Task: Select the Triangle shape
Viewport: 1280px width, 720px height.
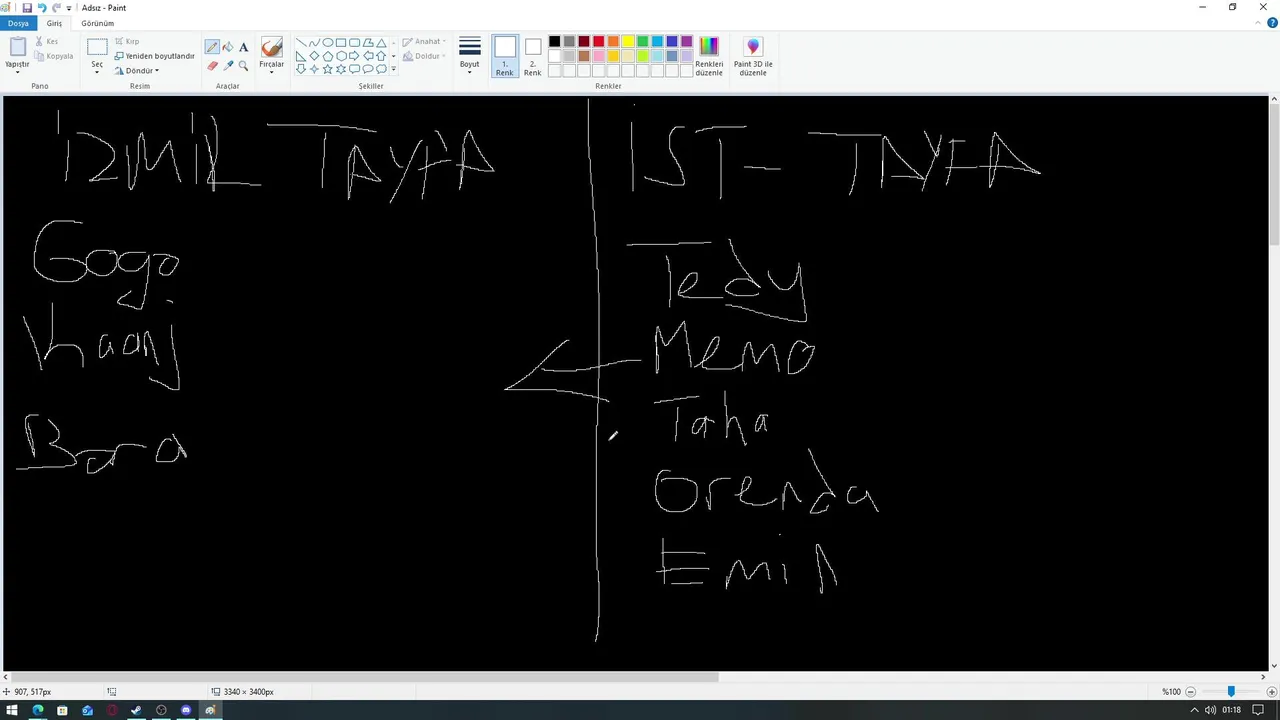Action: [x=381, y=42]
